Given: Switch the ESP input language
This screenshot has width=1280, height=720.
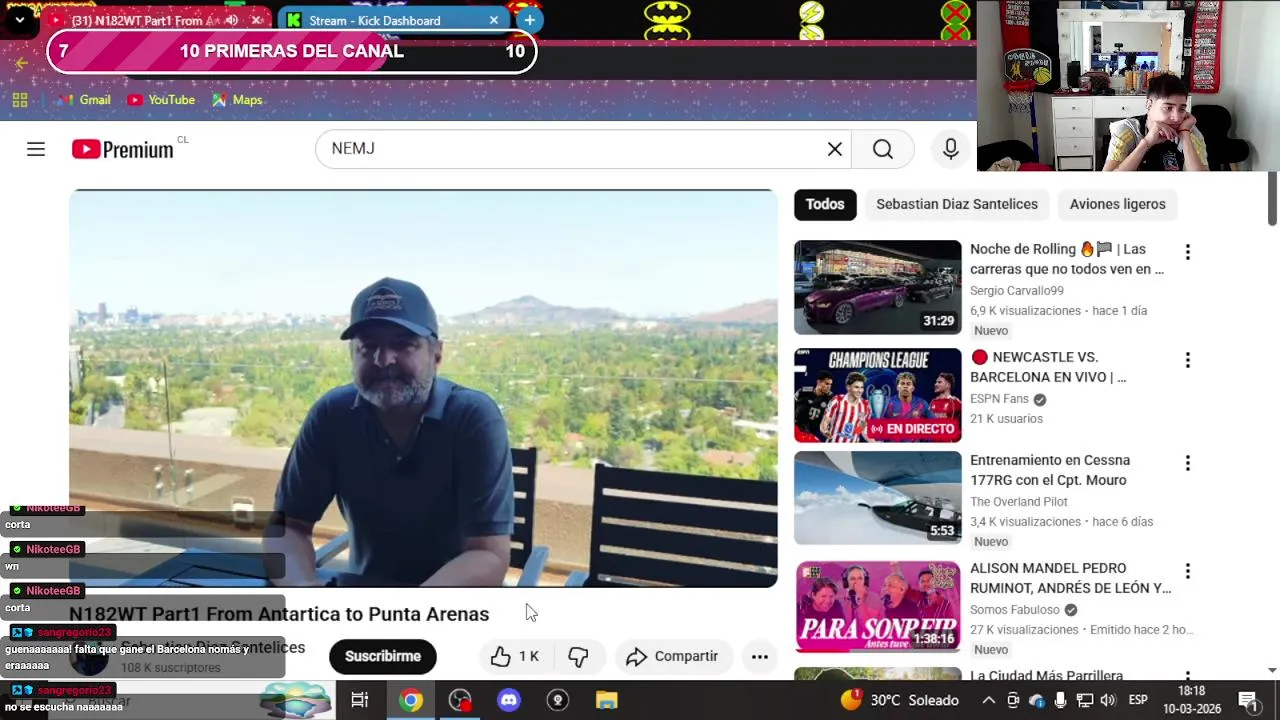Looking at the screenshot, I should 1138,700.
